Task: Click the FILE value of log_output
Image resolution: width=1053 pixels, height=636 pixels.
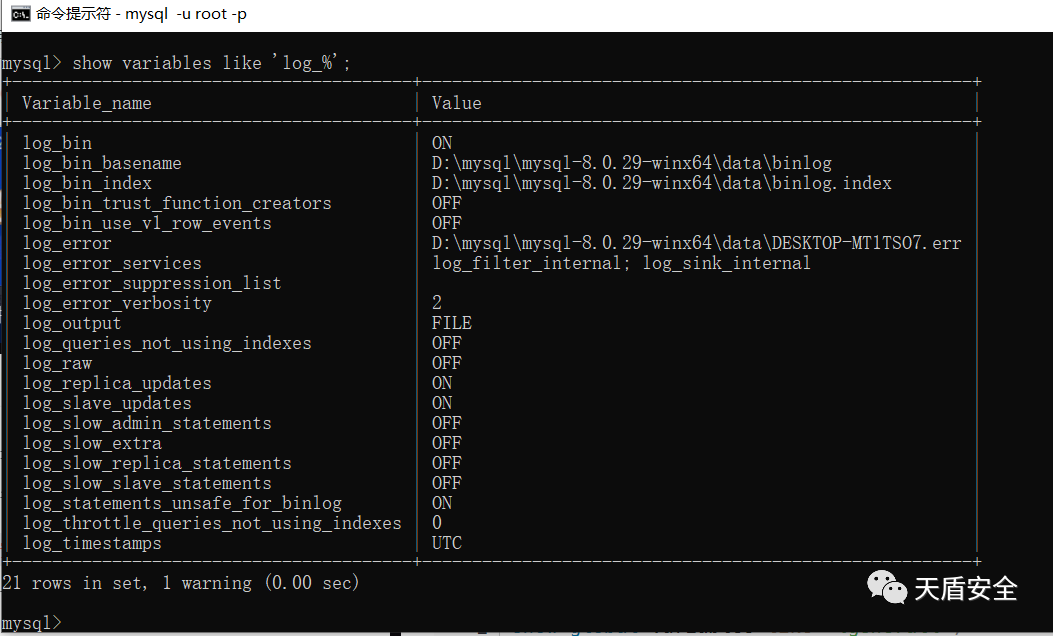Action: click(451, 323)
